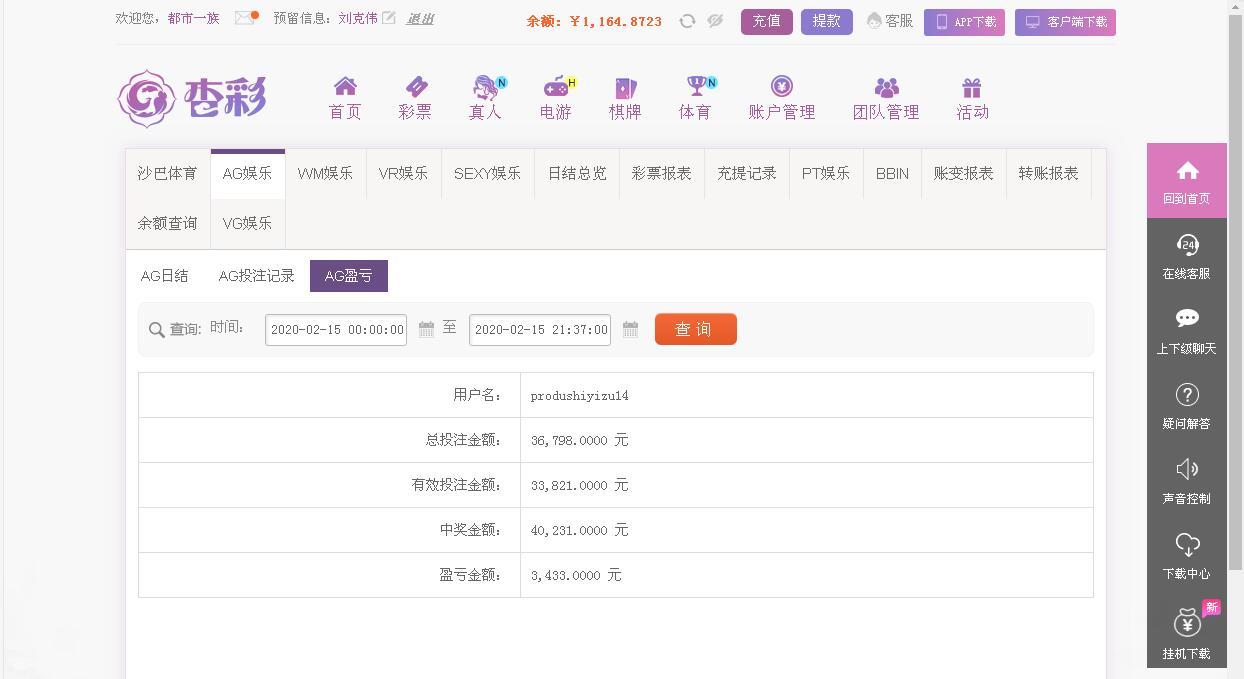1244x679 pixels.
Task: Click the end time input field
Action: click(x=540, y=329)
